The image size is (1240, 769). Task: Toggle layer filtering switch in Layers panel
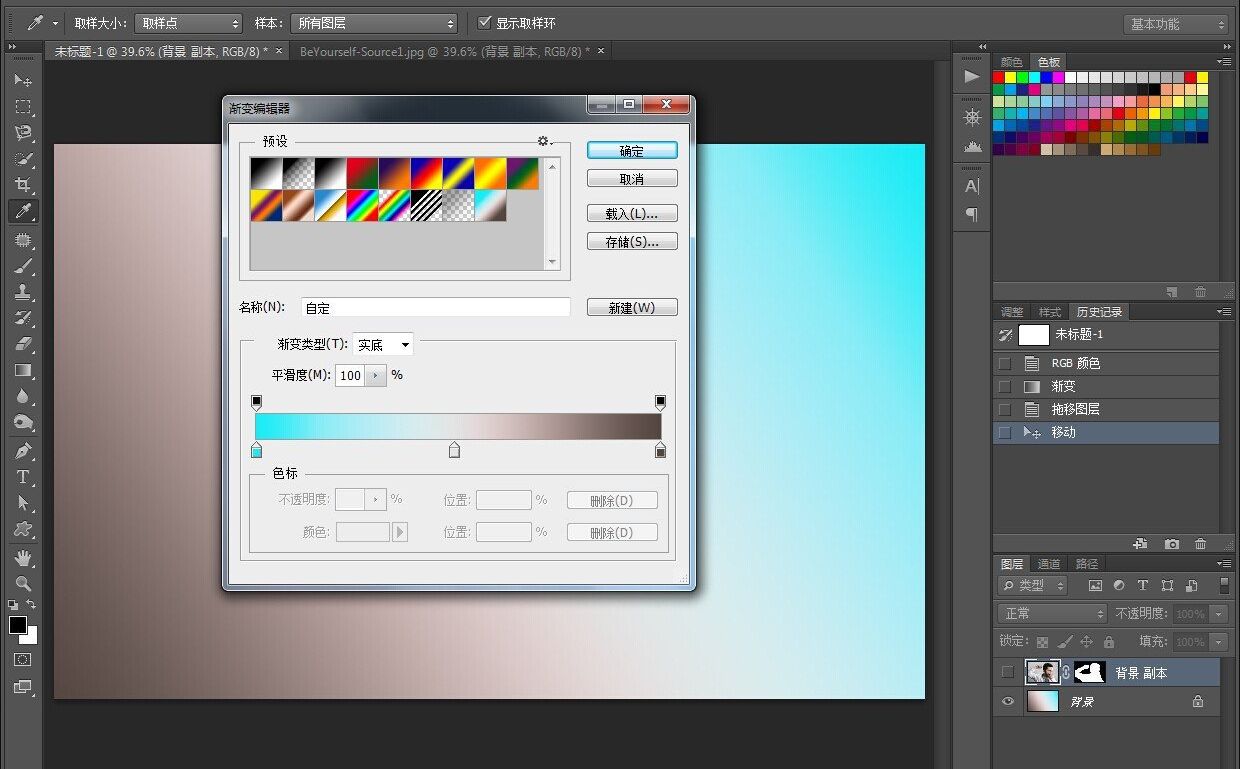(x=1224, y=586)
